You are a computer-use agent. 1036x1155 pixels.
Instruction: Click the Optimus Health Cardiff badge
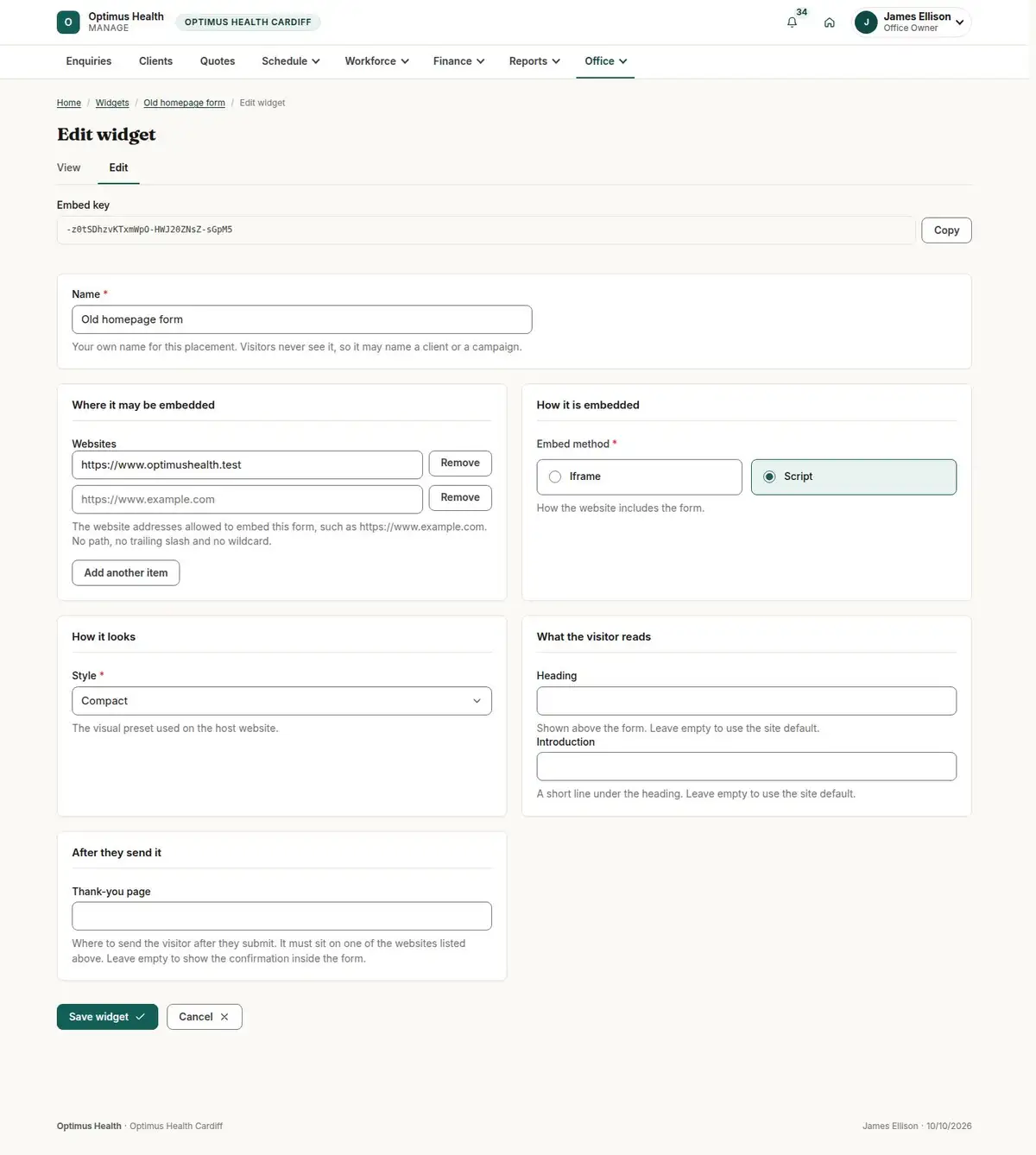248,22
